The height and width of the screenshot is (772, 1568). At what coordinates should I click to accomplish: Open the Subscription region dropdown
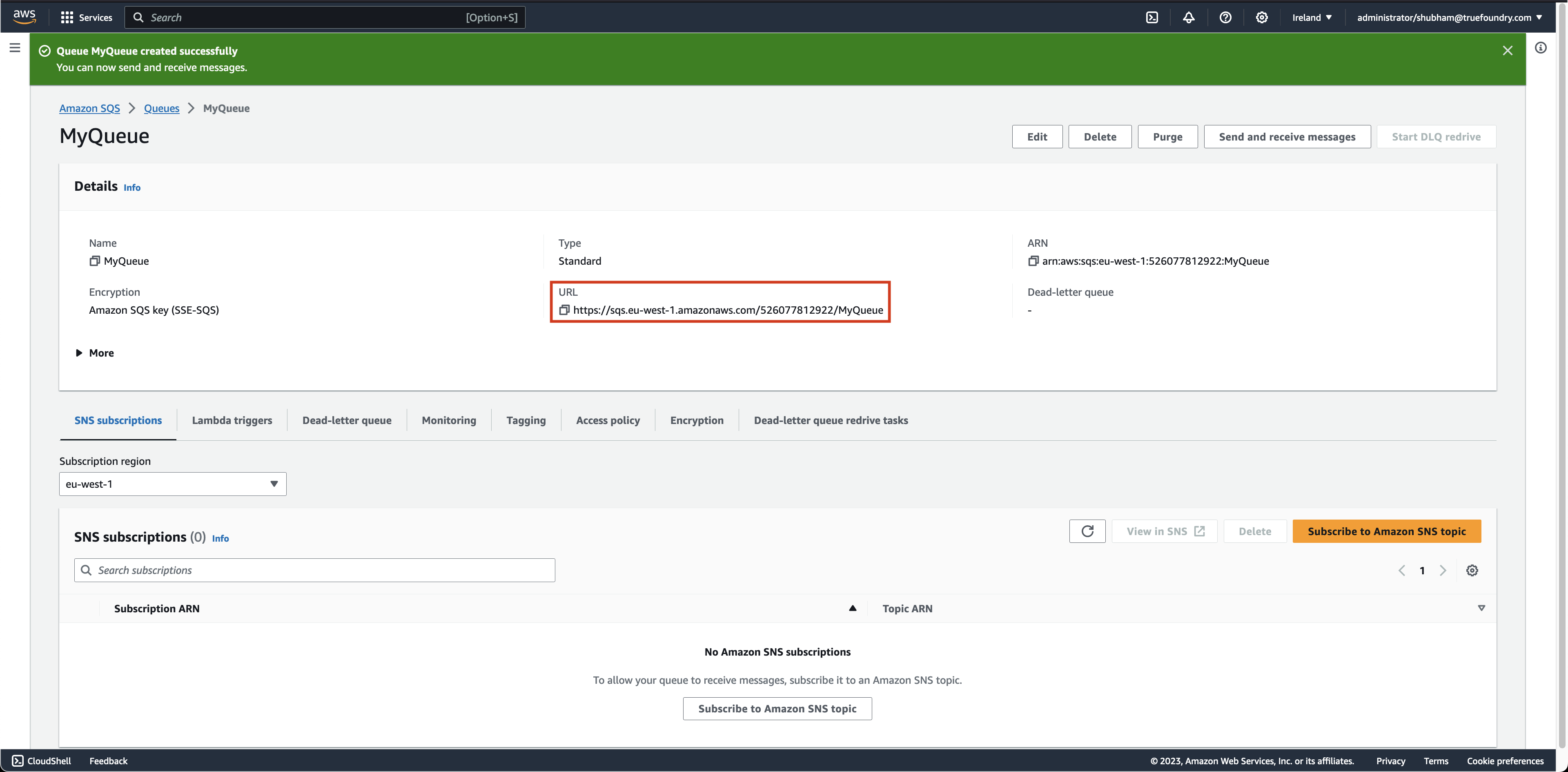(x=172, y=484)
